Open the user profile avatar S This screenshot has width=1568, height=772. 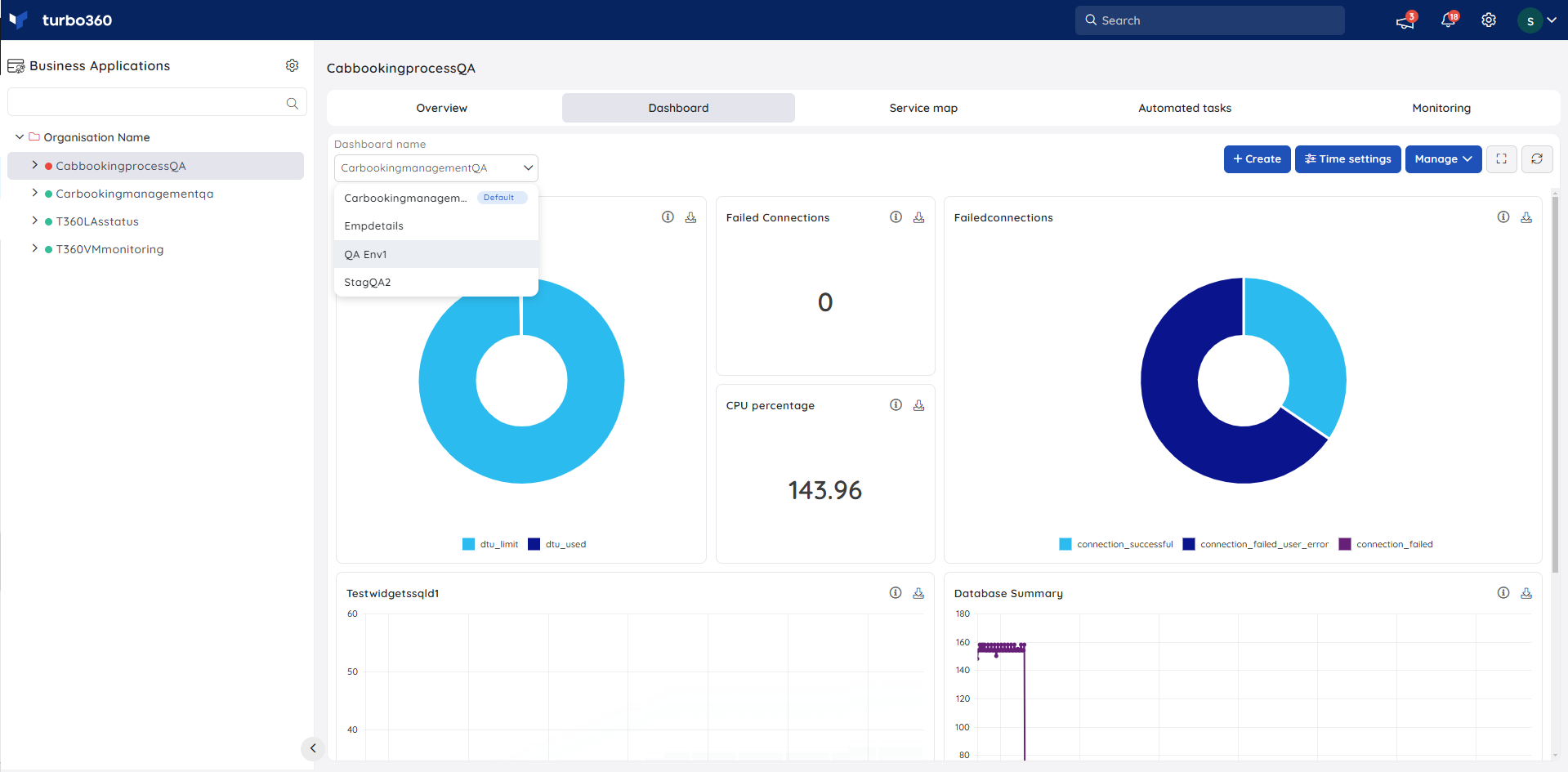click(1530, 20)
